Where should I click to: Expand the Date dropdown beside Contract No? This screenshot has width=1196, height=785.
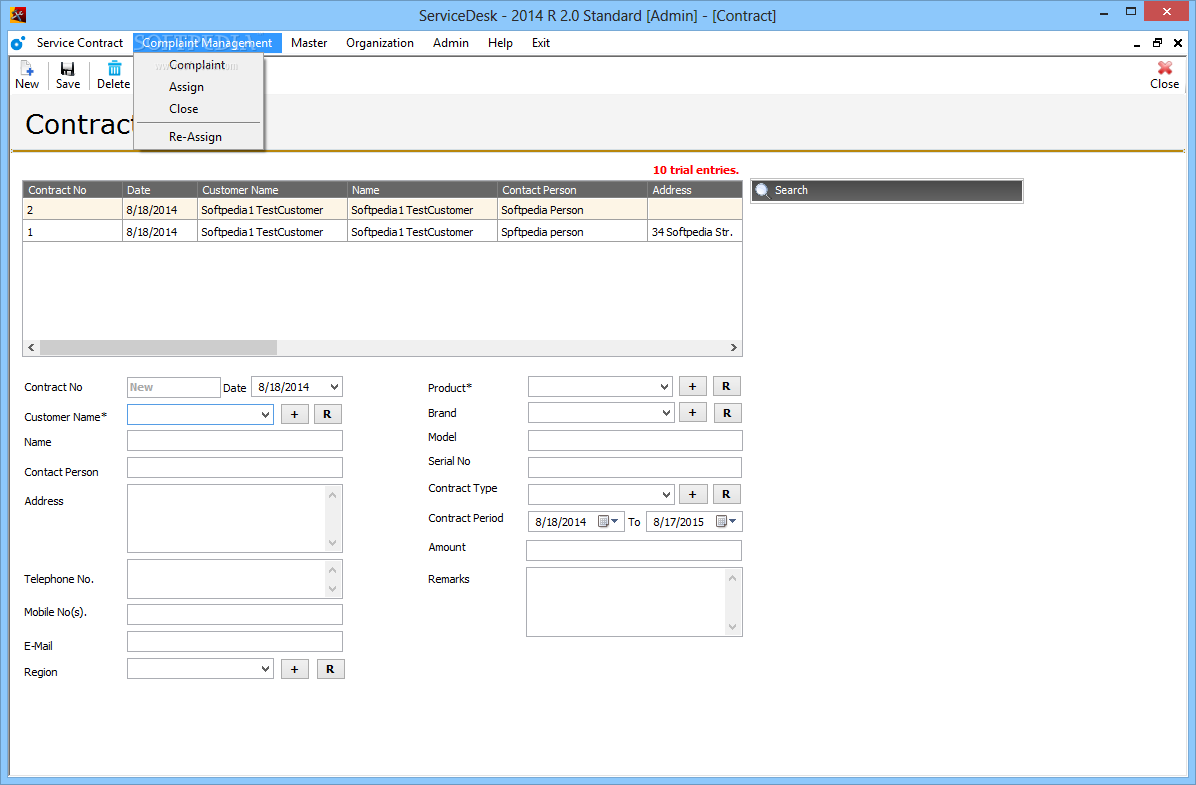pos(334,387)
